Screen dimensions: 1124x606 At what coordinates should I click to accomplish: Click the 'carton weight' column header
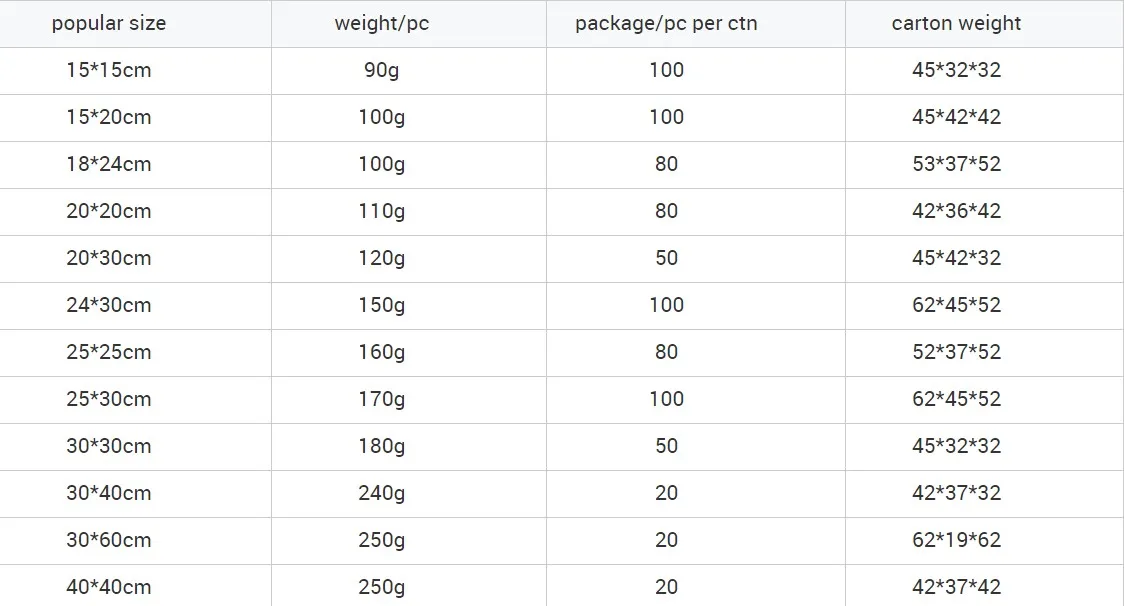(956, 23)
